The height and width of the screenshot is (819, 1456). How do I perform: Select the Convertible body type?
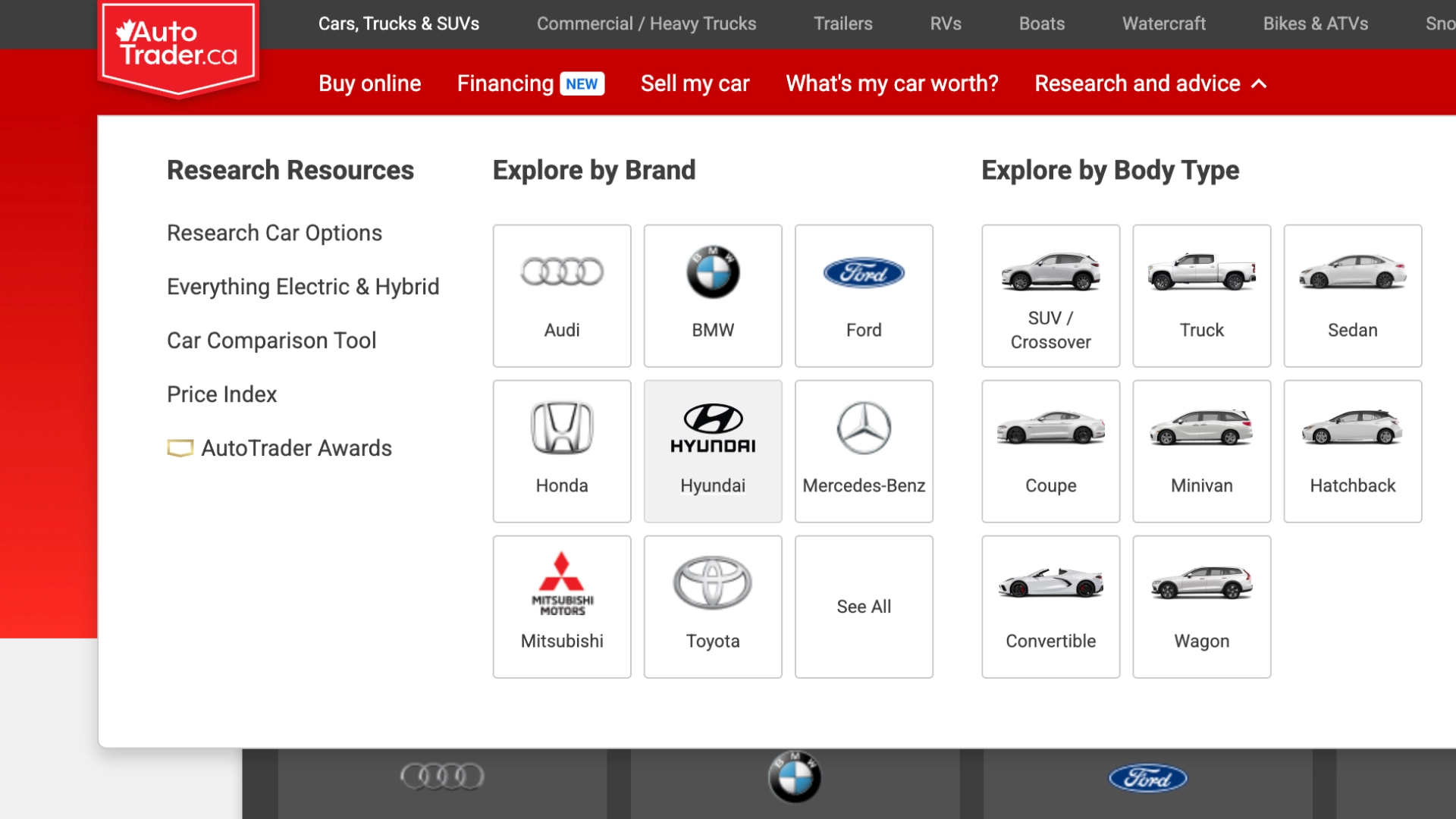click(x=1050, y=607)
